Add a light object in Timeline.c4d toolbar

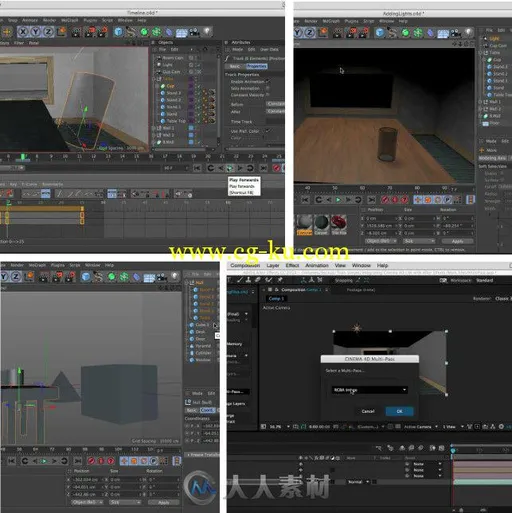point(207,32)
